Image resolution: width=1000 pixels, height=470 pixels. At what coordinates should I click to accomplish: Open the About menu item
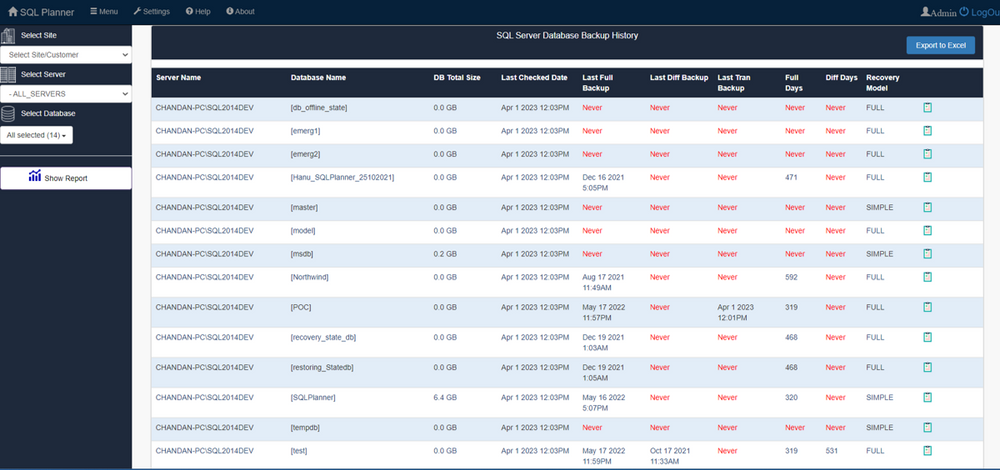(240, 12)
